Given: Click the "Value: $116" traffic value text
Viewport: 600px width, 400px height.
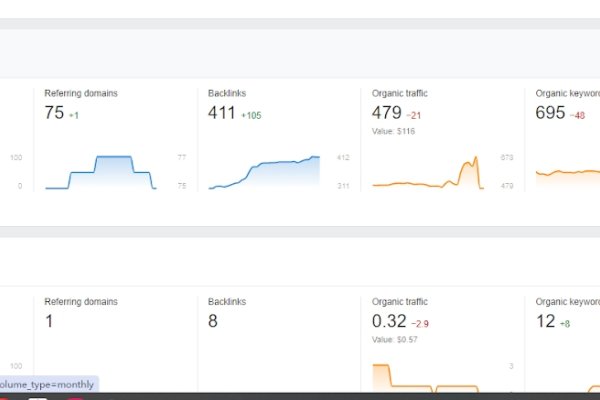Looking at the screenshot, I should pyautogui.click(x=394, y=132).
